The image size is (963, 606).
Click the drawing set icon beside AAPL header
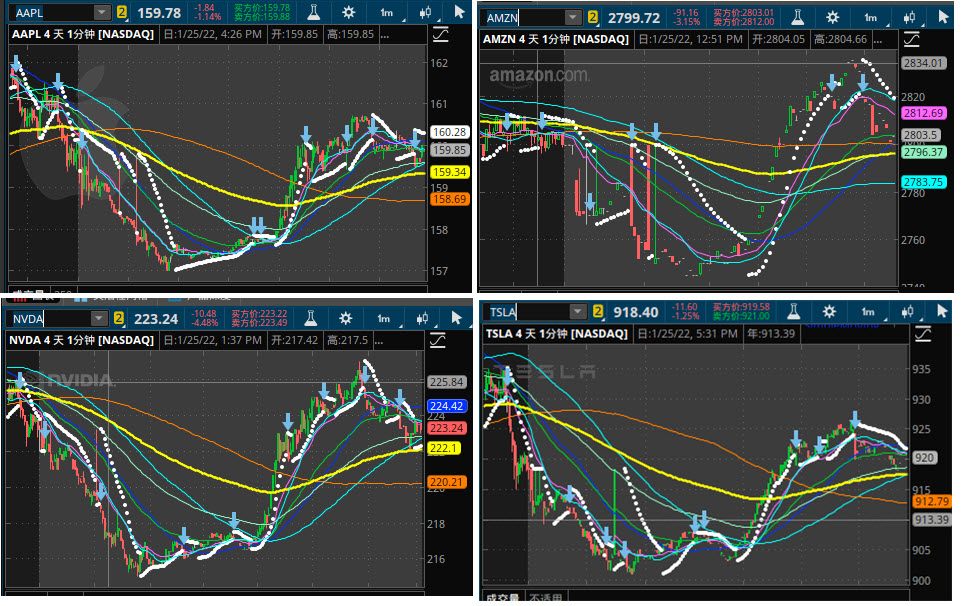click(x=440, y=34)
